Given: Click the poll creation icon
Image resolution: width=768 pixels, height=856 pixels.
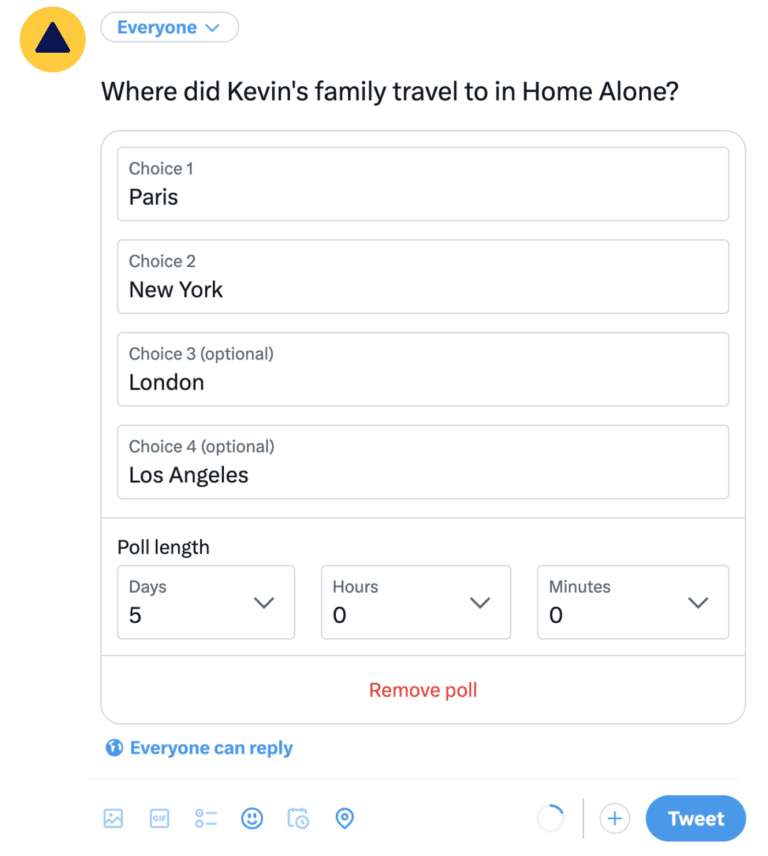Looking at the screenshot, I should 205,818.
